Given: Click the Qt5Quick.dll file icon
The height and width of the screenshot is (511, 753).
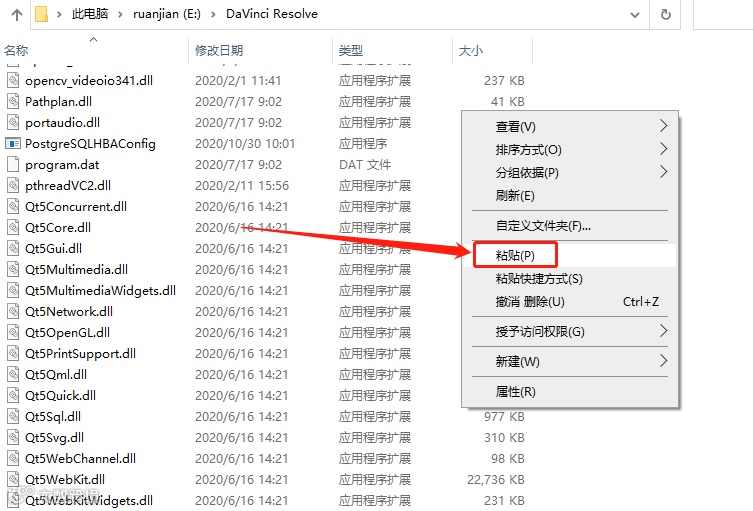Looking at the screenshot, I should tap(13, 395).
